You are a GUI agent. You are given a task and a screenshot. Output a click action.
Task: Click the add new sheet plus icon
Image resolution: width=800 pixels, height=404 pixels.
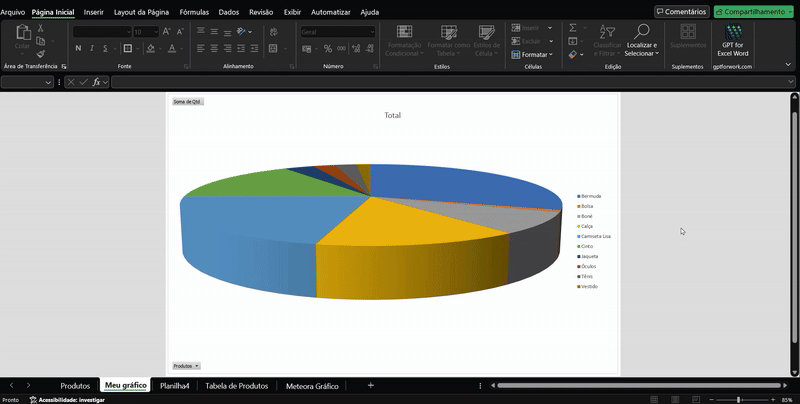371,385
